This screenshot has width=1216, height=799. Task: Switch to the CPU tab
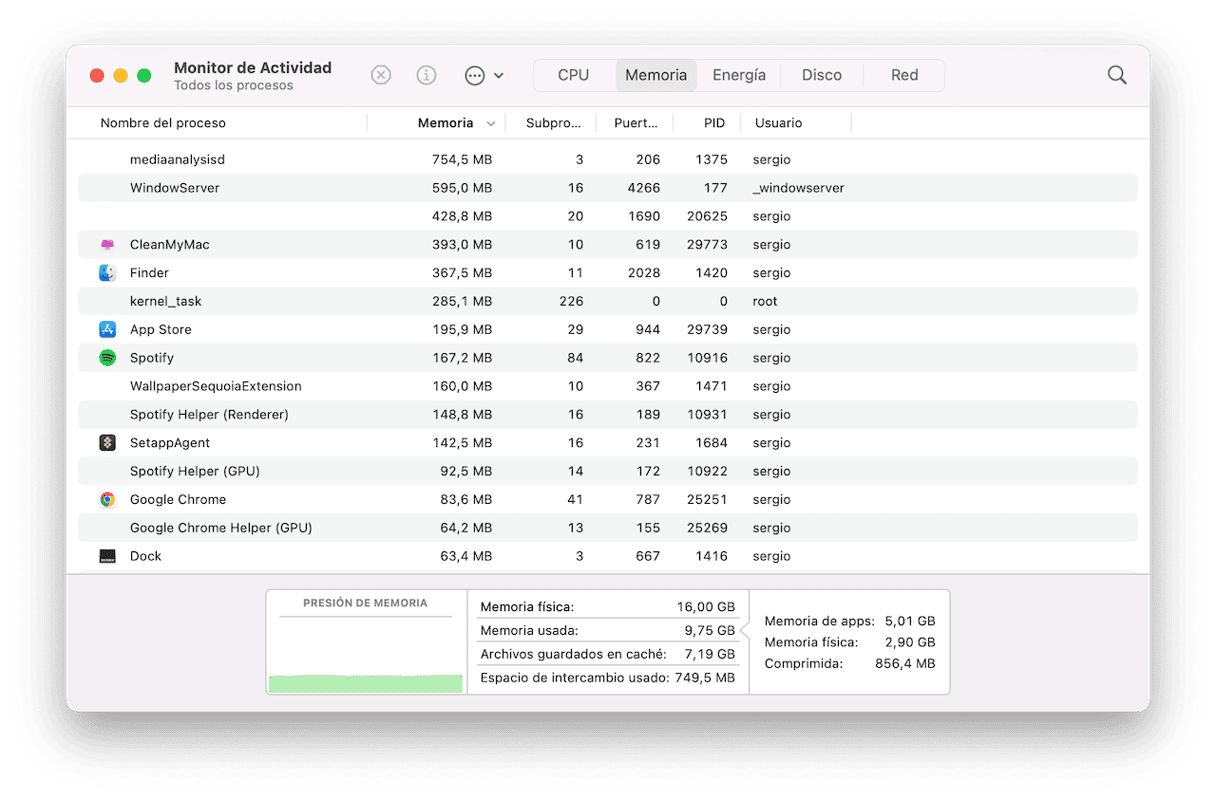(573, 75)
